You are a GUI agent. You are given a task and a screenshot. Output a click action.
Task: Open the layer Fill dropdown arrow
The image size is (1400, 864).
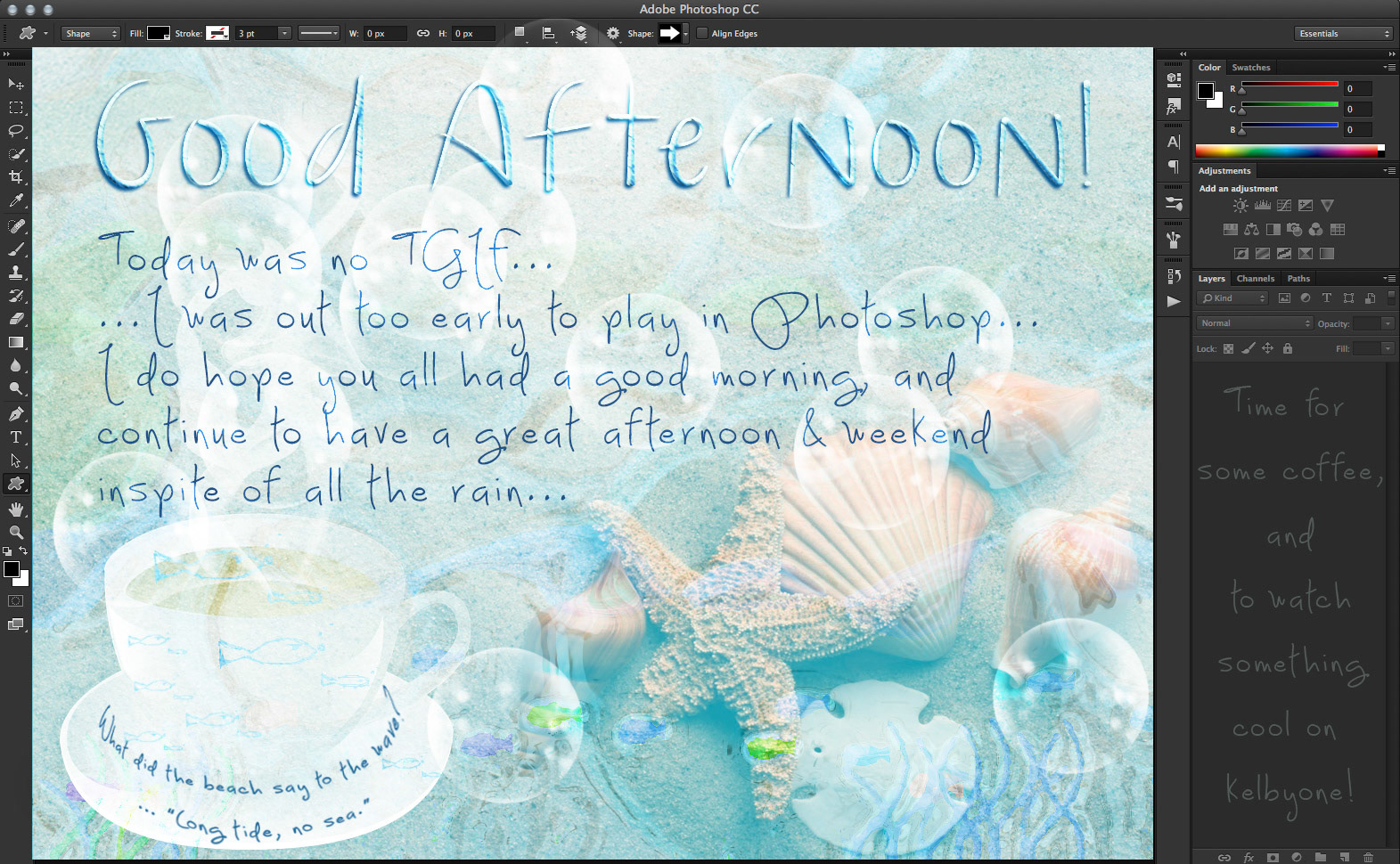(1388, 348)
